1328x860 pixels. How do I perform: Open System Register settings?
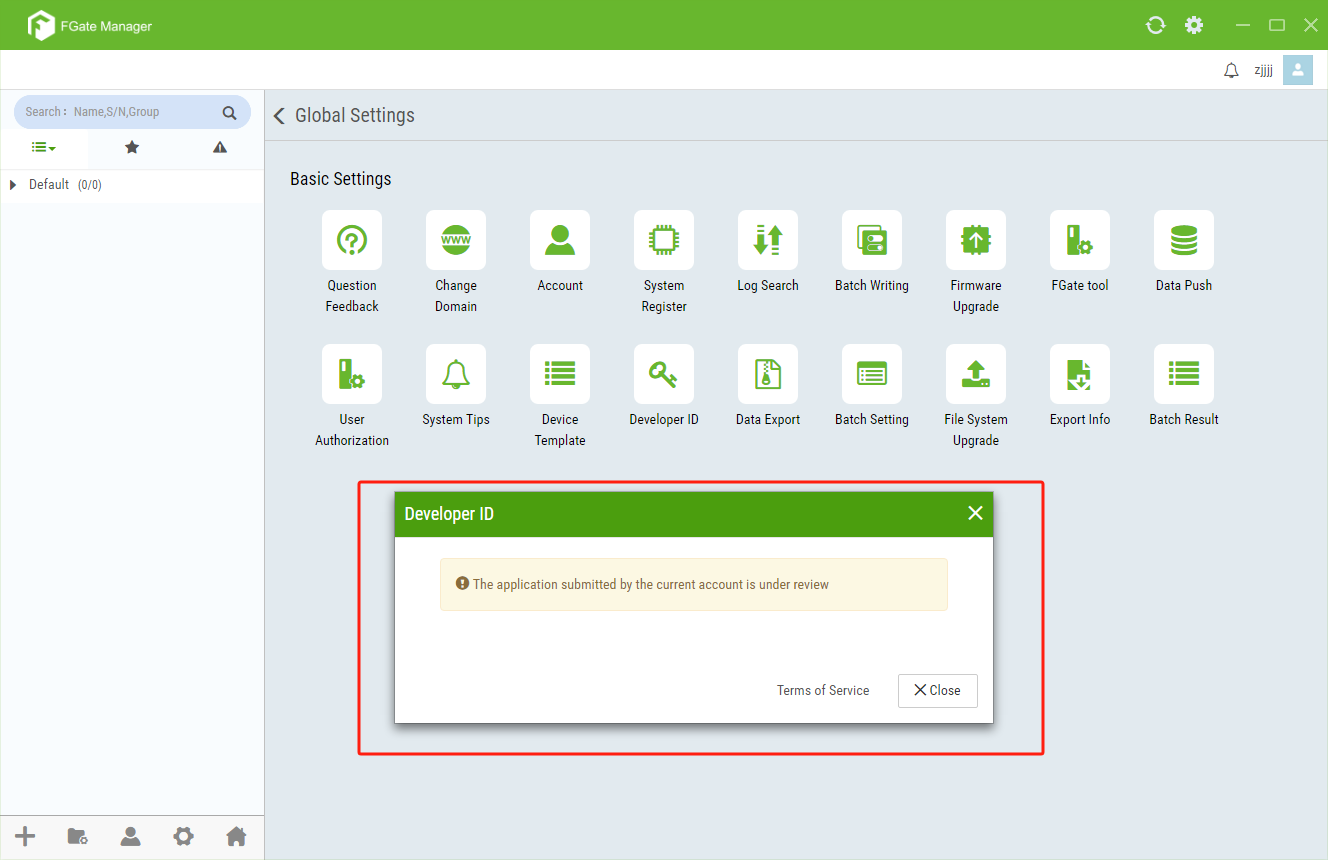664,240
